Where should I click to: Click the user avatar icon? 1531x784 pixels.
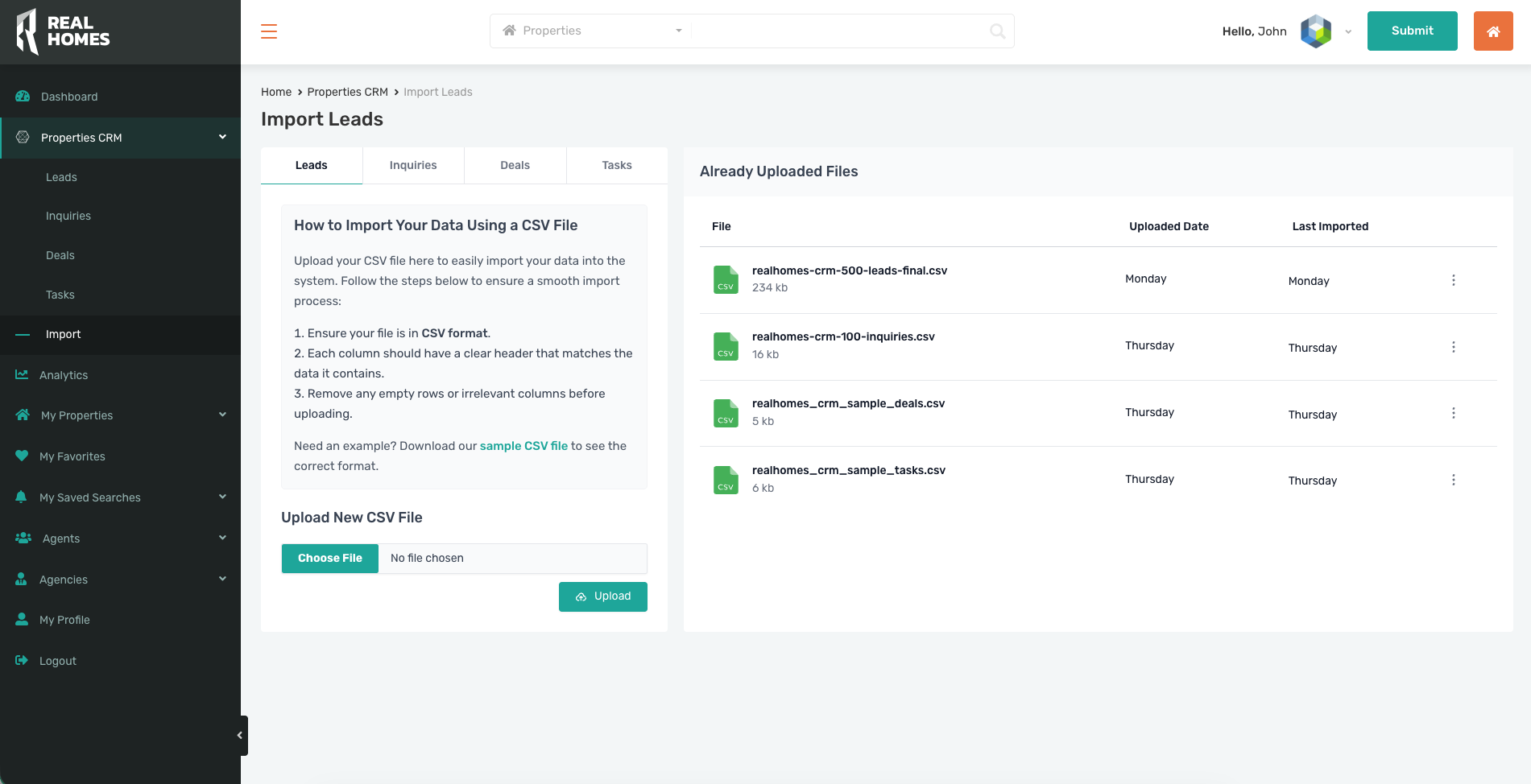pyautogui.click(x=1316, y=31)
